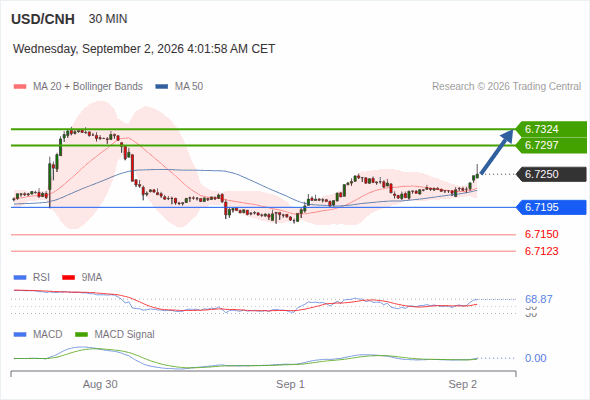Viewport: 590px width, 400px height.
Task: Click the RSI blue legend swatch
Action: pyautogui.click(x=20, y=278)
